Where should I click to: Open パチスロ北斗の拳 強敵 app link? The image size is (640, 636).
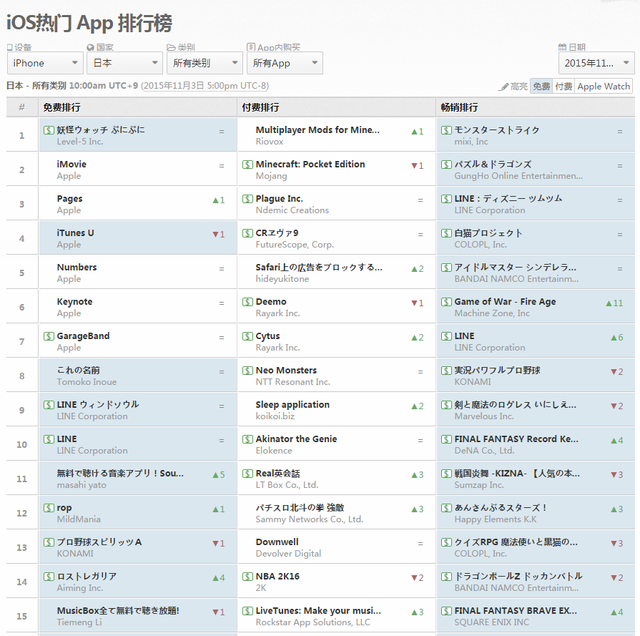pyautogui.click(x=300, y=507)
